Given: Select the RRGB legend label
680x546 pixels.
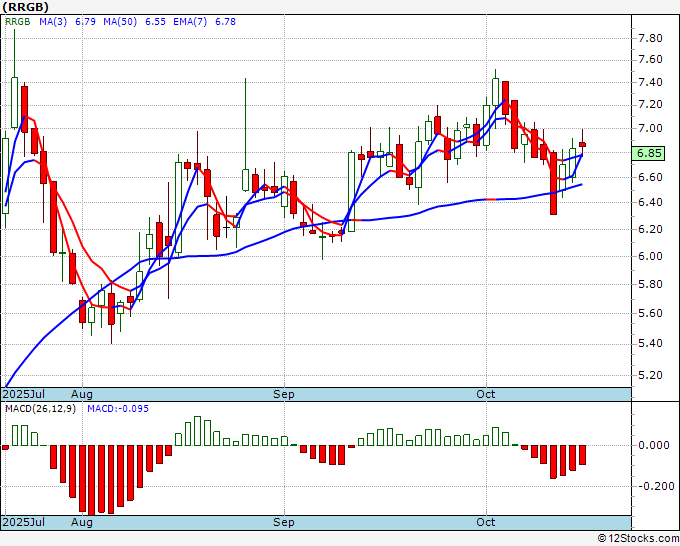Looking at the screenshot, I should (18, 22).
